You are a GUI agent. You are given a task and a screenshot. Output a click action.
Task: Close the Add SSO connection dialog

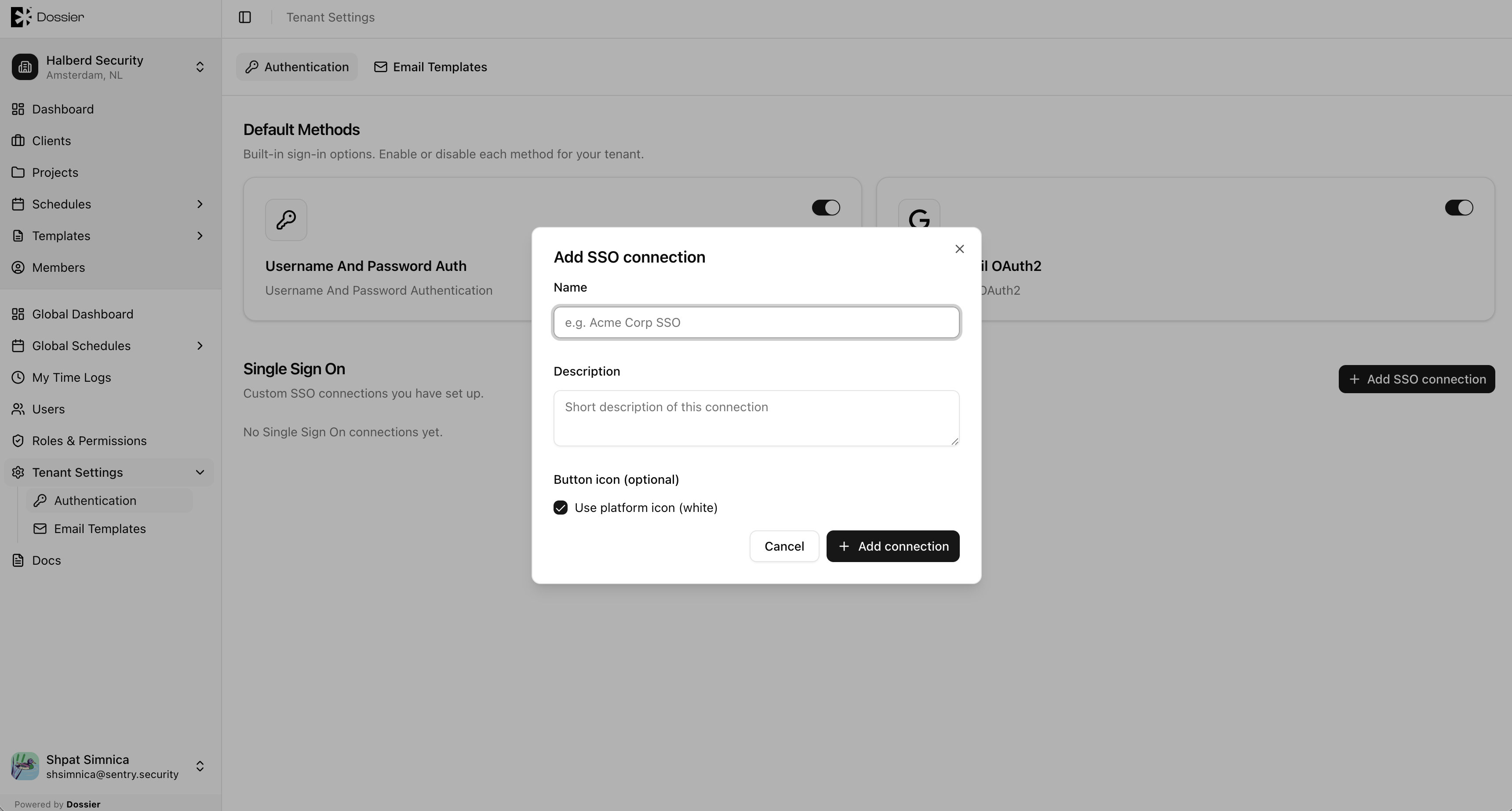(x=960, y=249)
